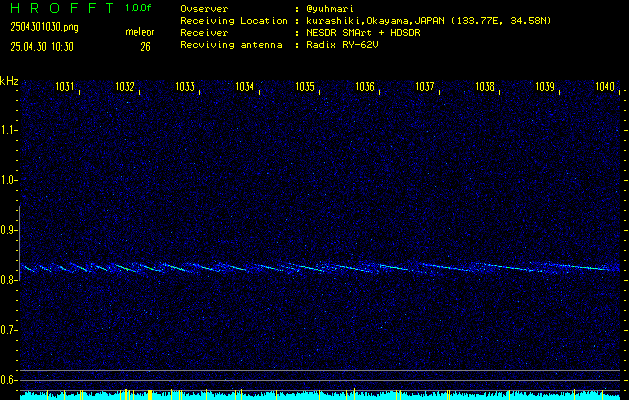Viewport: 629px width, 400px height.
Task: Click the 1.0 kHz axis value
Action: (7, 180)
